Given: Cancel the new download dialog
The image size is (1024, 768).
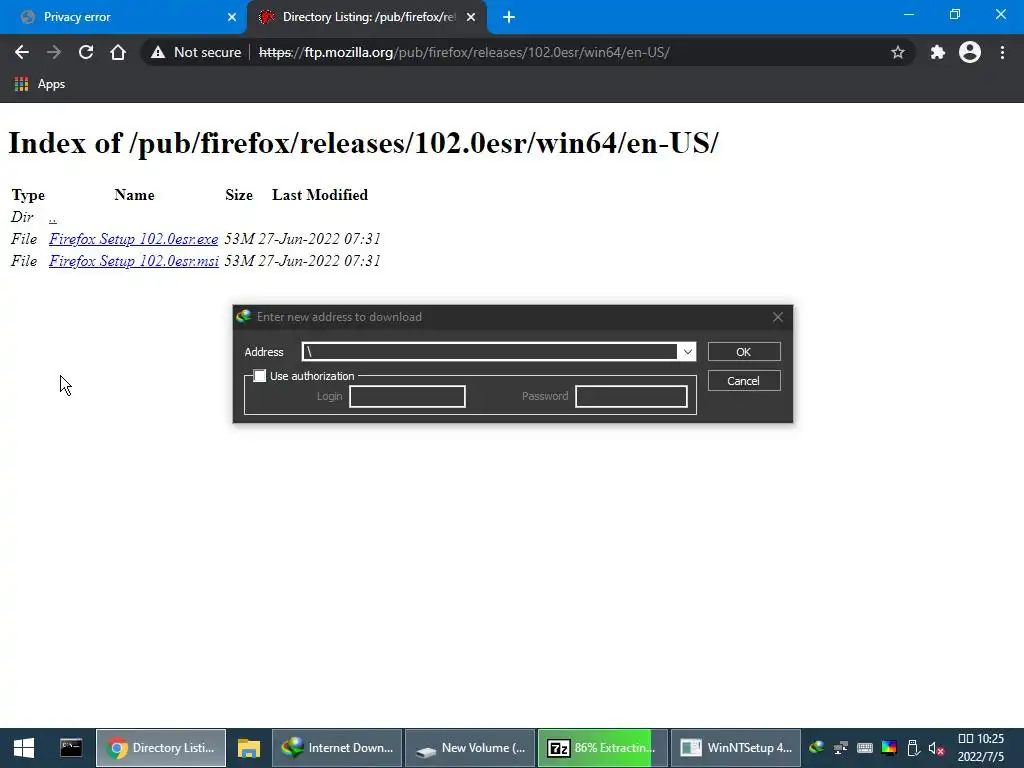Looking at the screenshot, I should pyautogui.click(x=744, y=381).
